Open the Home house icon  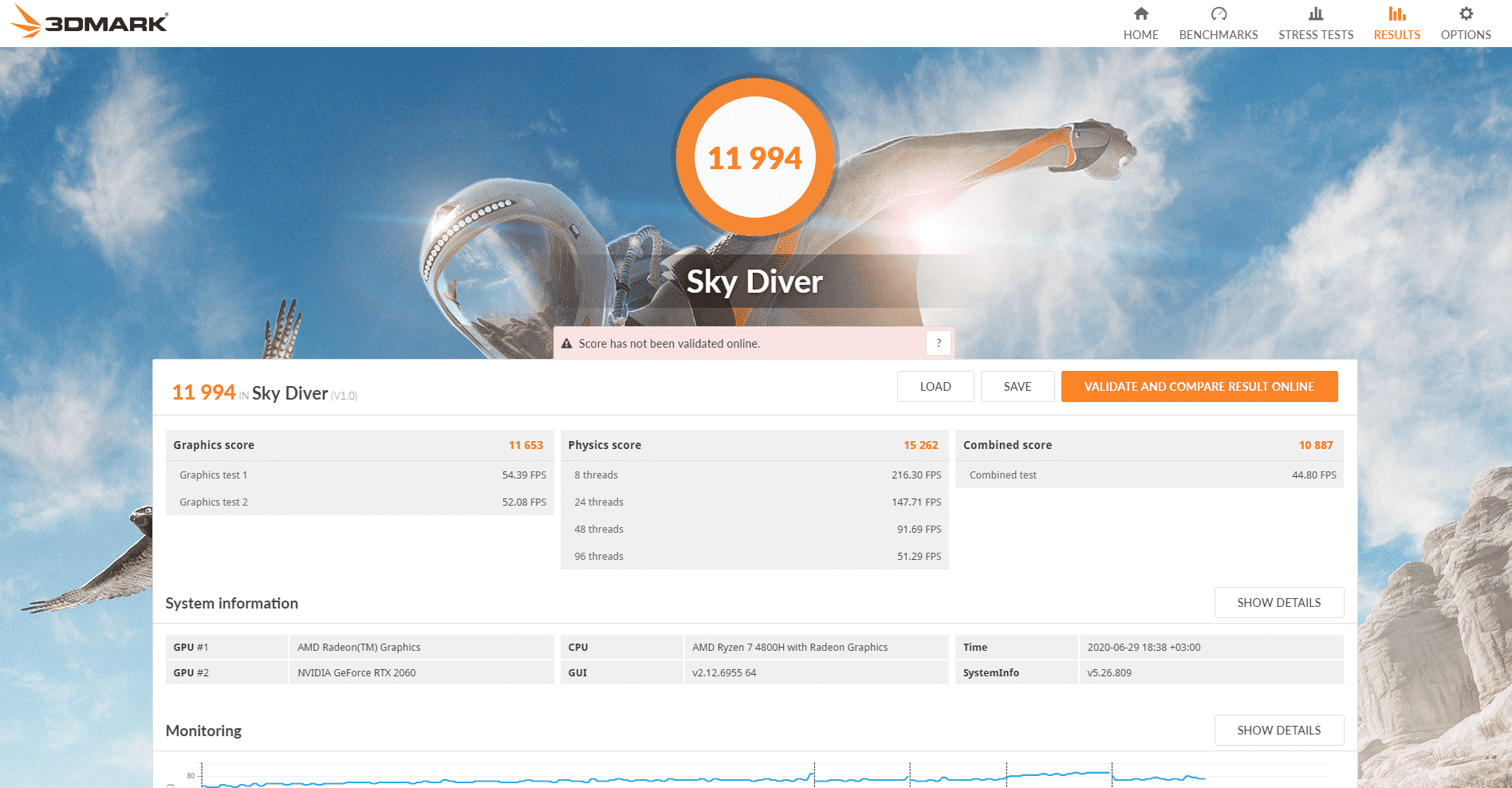click(x=1140, y=14)
